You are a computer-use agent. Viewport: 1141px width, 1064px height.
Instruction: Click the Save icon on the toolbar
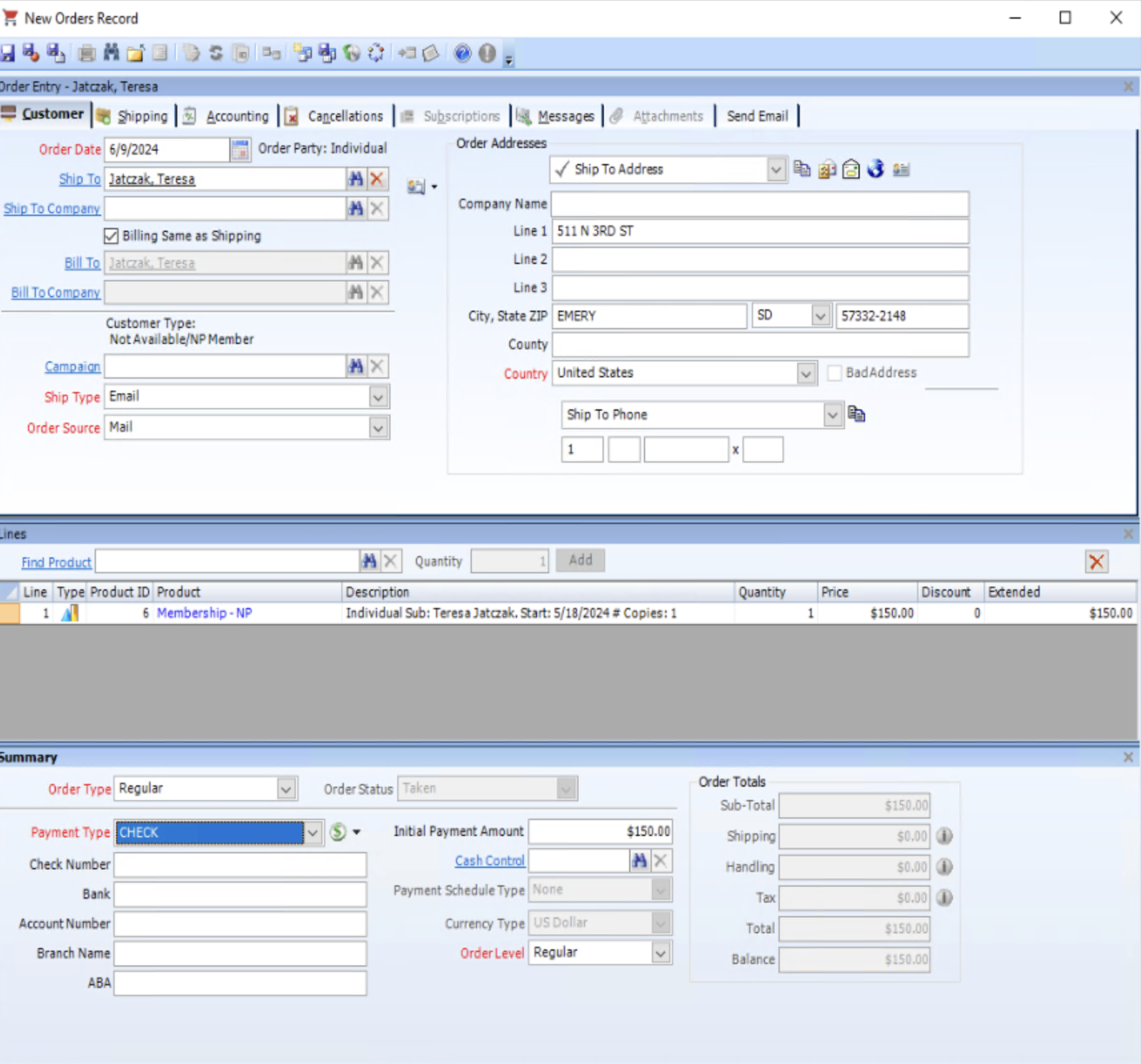[8, 53]
